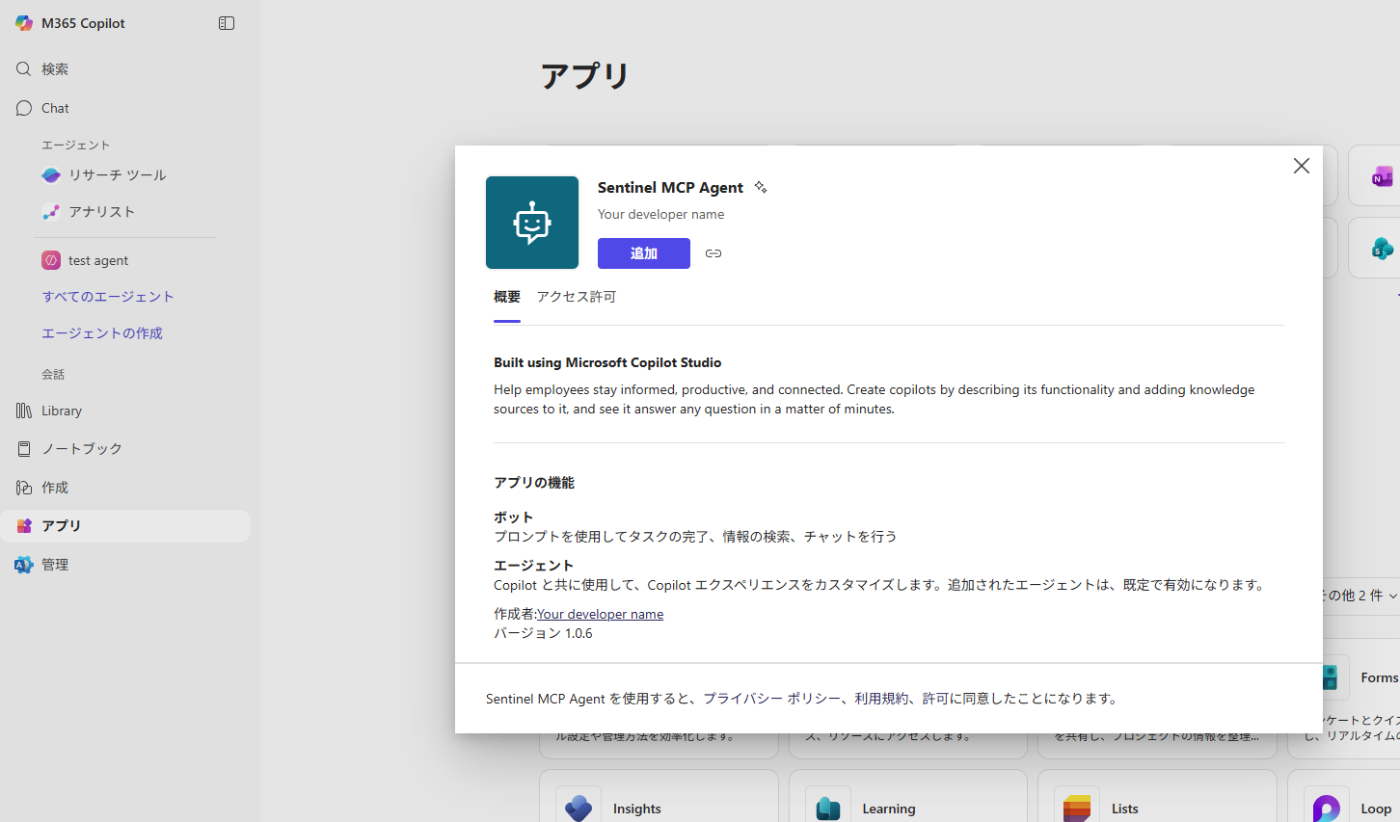Open 作成 in the sidebar
Viewport: 1400px width, 822px height.
pos(125,488)
